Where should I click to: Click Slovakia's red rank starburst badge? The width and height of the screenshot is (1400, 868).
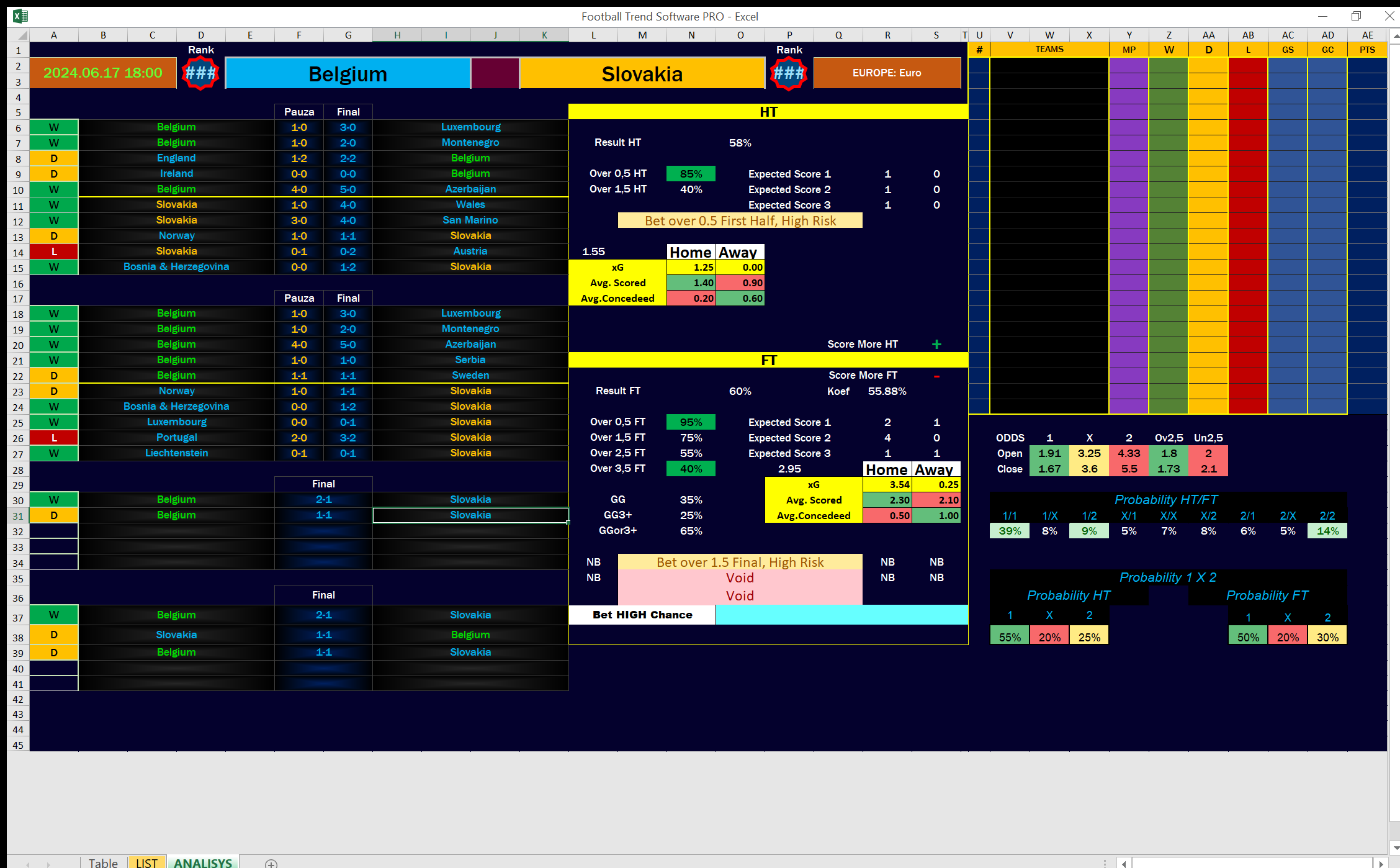pyautogui.click(x=789, y=73)
